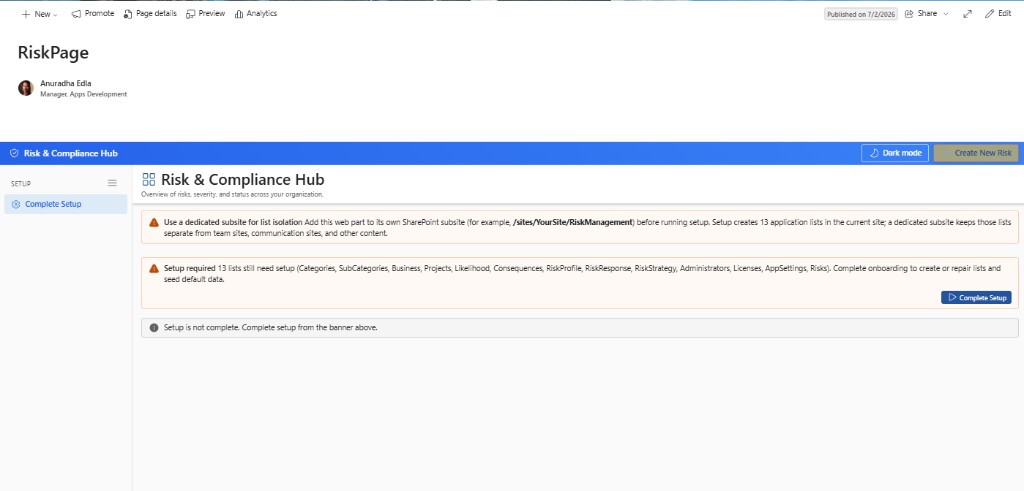The image size is (1024, 491).
Task: Click 'Overview of risks, severity' subtitle text
Action: point(232,195)
